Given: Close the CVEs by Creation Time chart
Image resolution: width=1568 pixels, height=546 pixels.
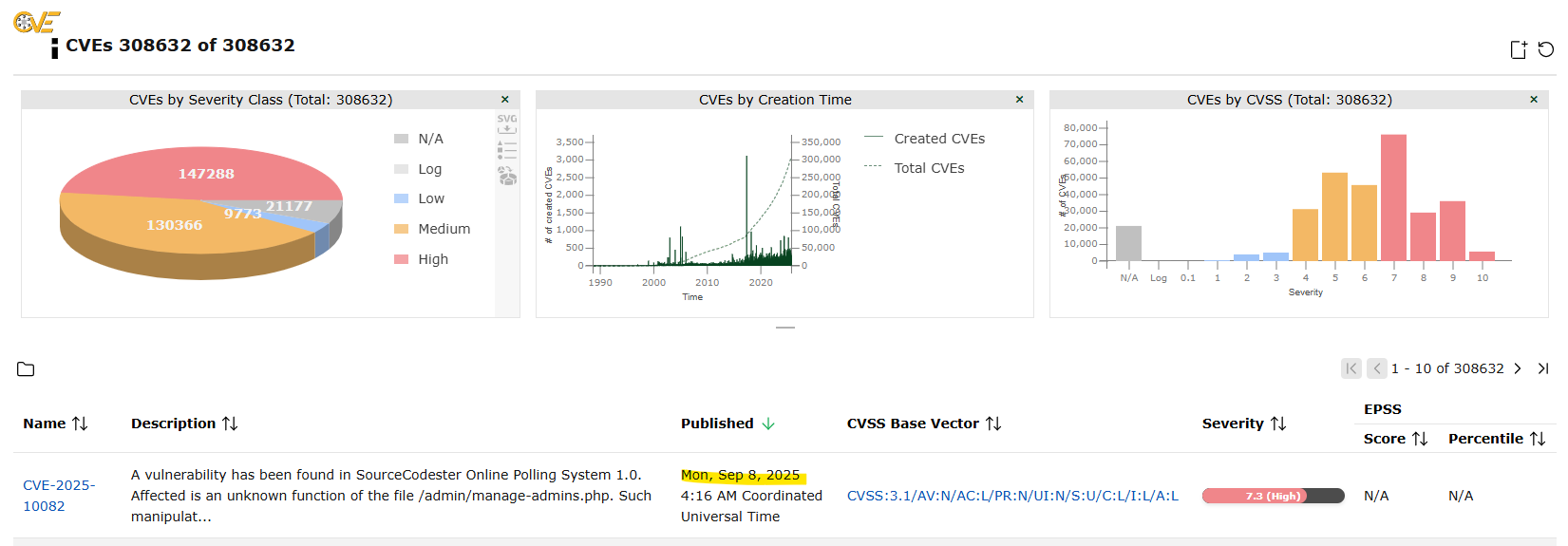Looking at the screenshot, I should click(1019, 100).
